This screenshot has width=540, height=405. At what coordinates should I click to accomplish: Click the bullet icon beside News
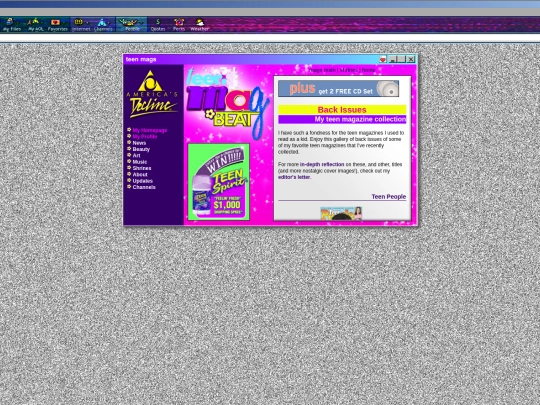point(129,142)
